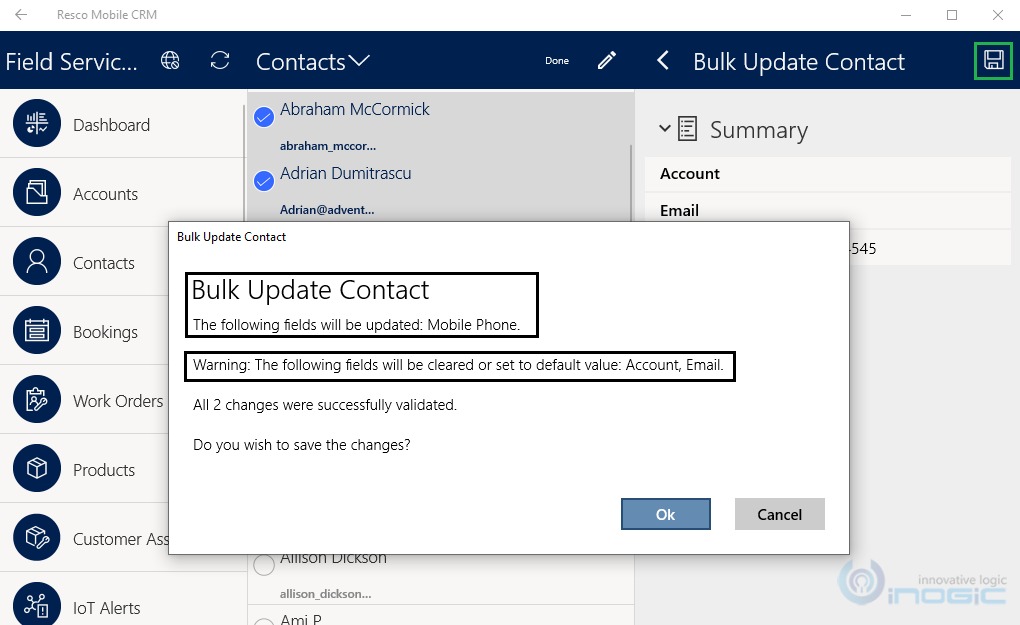Image resolution: width=1020 pixels, height=625 pixels.
Task: Select the Work Orders menu label
Action: click(x=118, y=401)
